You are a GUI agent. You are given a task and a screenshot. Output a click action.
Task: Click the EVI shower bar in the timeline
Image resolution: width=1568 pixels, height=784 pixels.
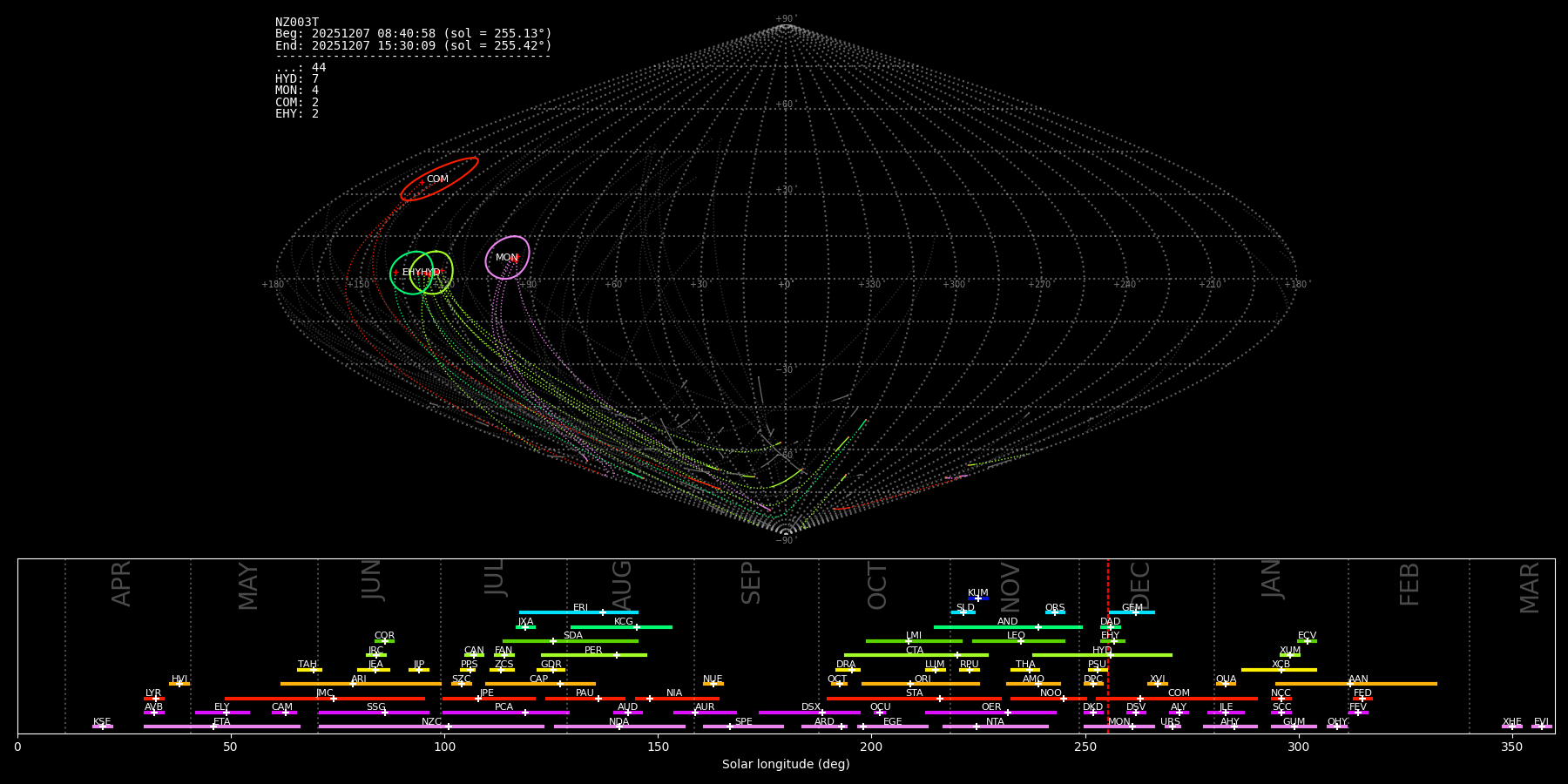(1542, 727)
